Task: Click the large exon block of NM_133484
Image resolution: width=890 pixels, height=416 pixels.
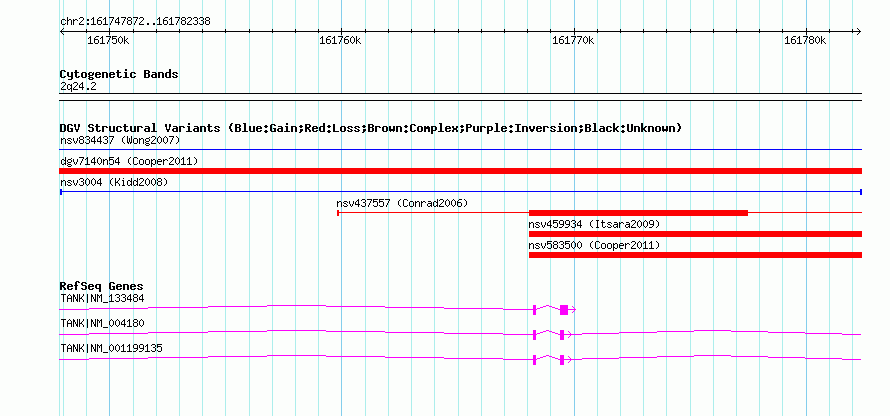Action: (564, 310)
